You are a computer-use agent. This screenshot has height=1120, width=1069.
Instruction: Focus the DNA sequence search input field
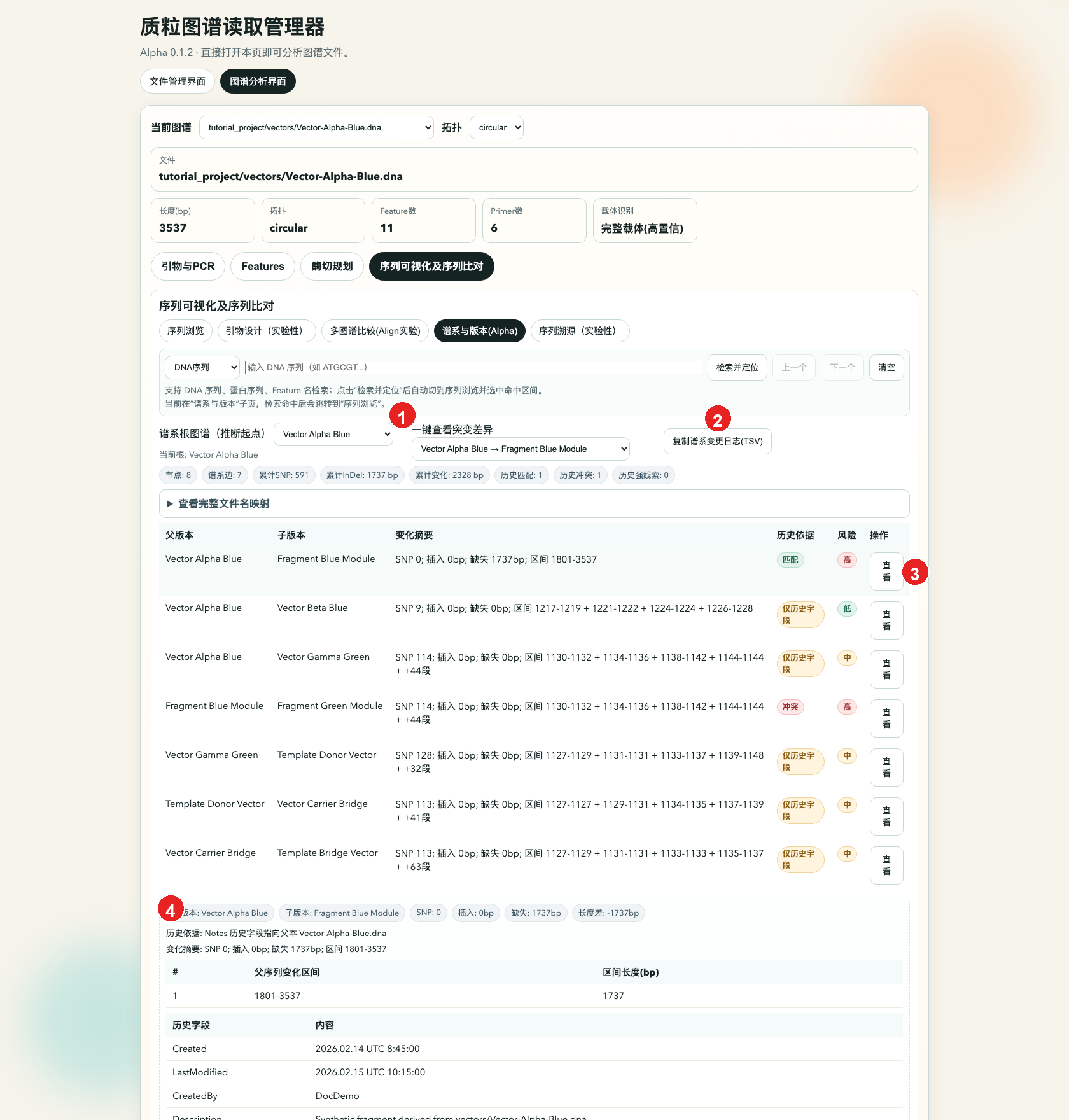(473, 367)
